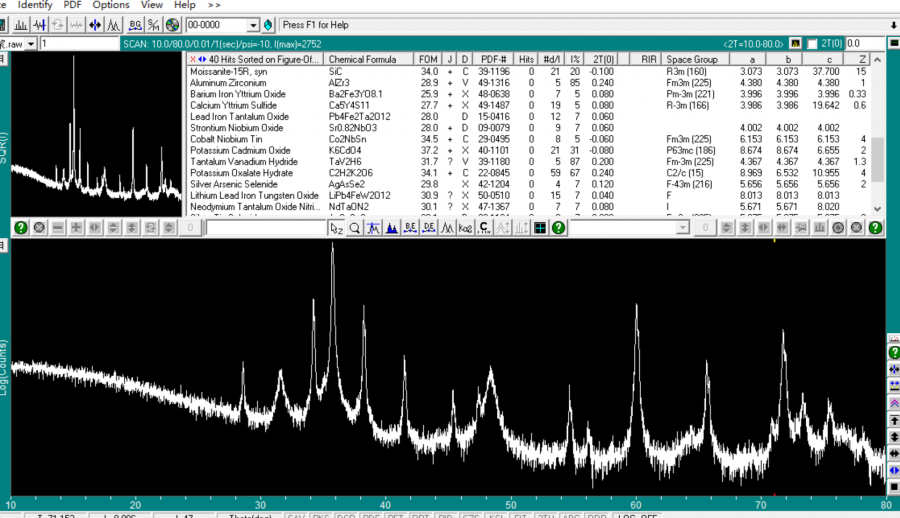900x518 pixels.
Task: Click the red X in hit list header
Action: 193,60
